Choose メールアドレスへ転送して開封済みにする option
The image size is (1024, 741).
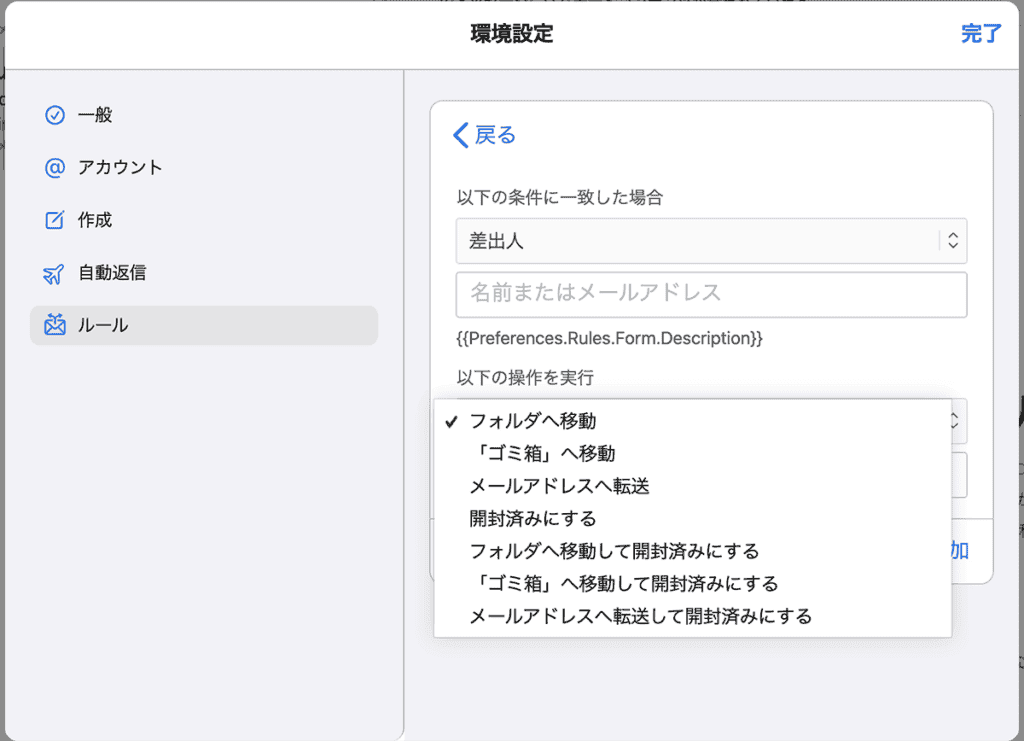(x=692, y=616)
